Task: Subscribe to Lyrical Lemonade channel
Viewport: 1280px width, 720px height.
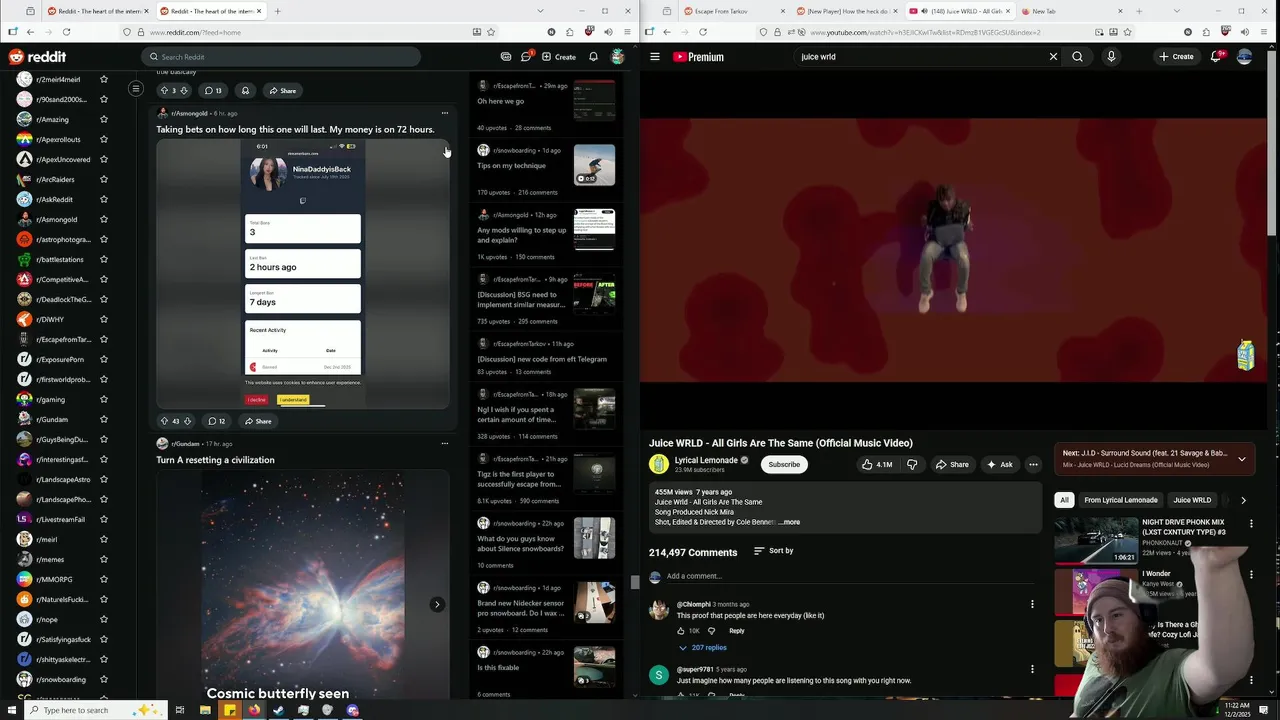Action: coord(784,464)
